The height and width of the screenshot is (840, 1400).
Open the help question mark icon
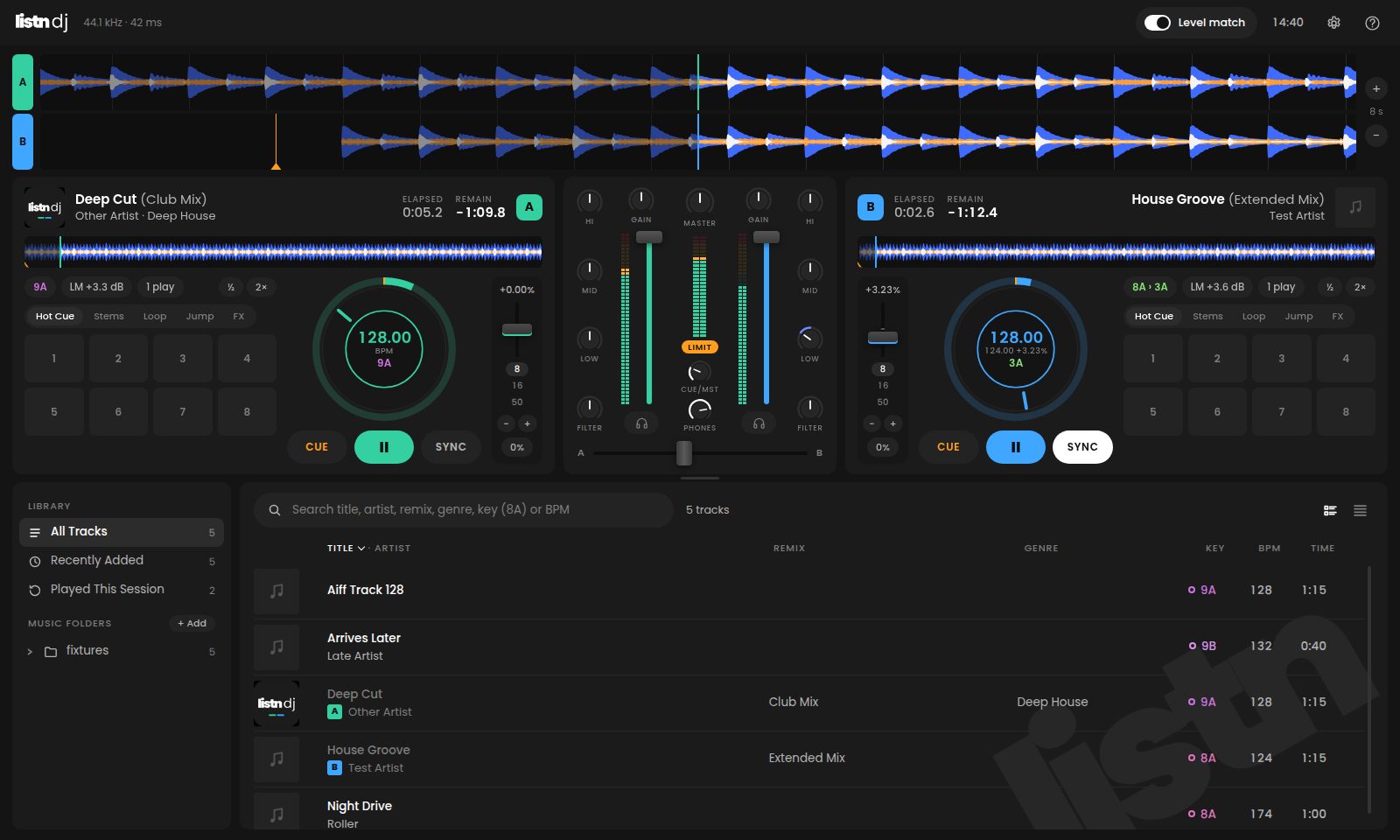[1372, 23]
